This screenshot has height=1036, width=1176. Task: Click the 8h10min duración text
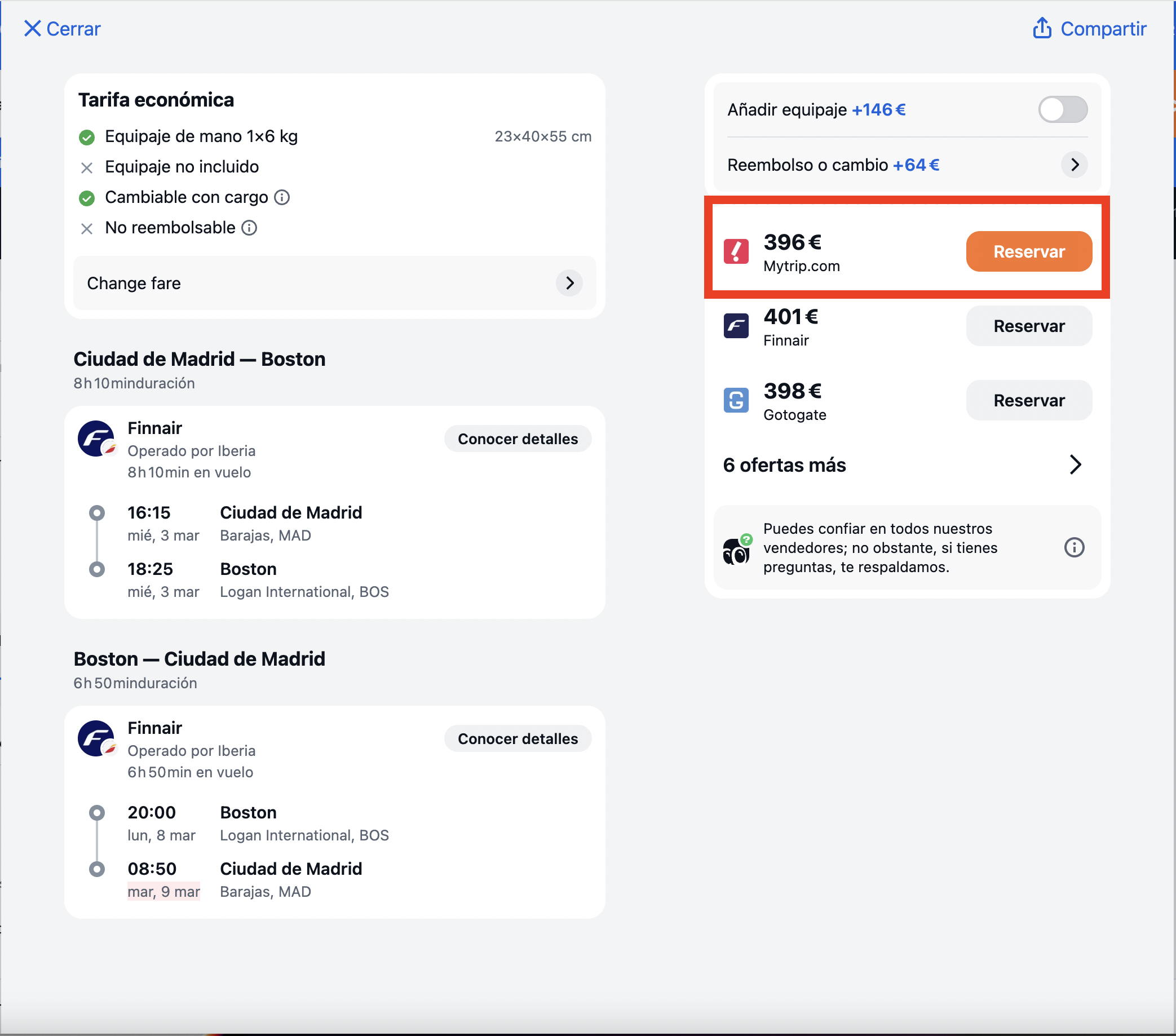(x=134, y=383)
